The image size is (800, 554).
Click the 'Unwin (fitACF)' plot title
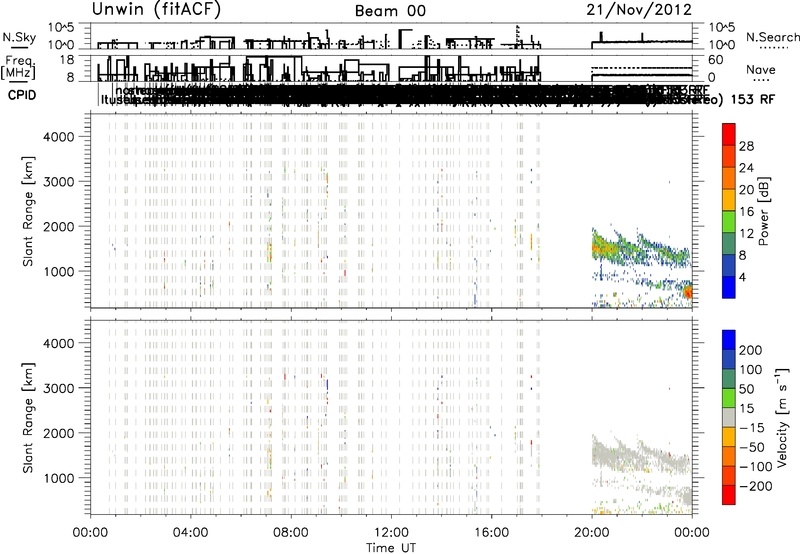click(x=156, y=9)
